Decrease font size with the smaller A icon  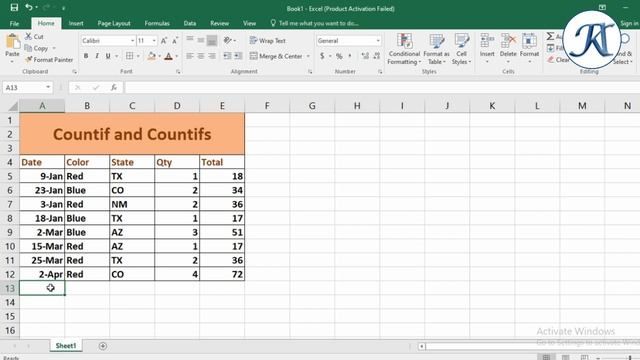[x=175, y=40]
